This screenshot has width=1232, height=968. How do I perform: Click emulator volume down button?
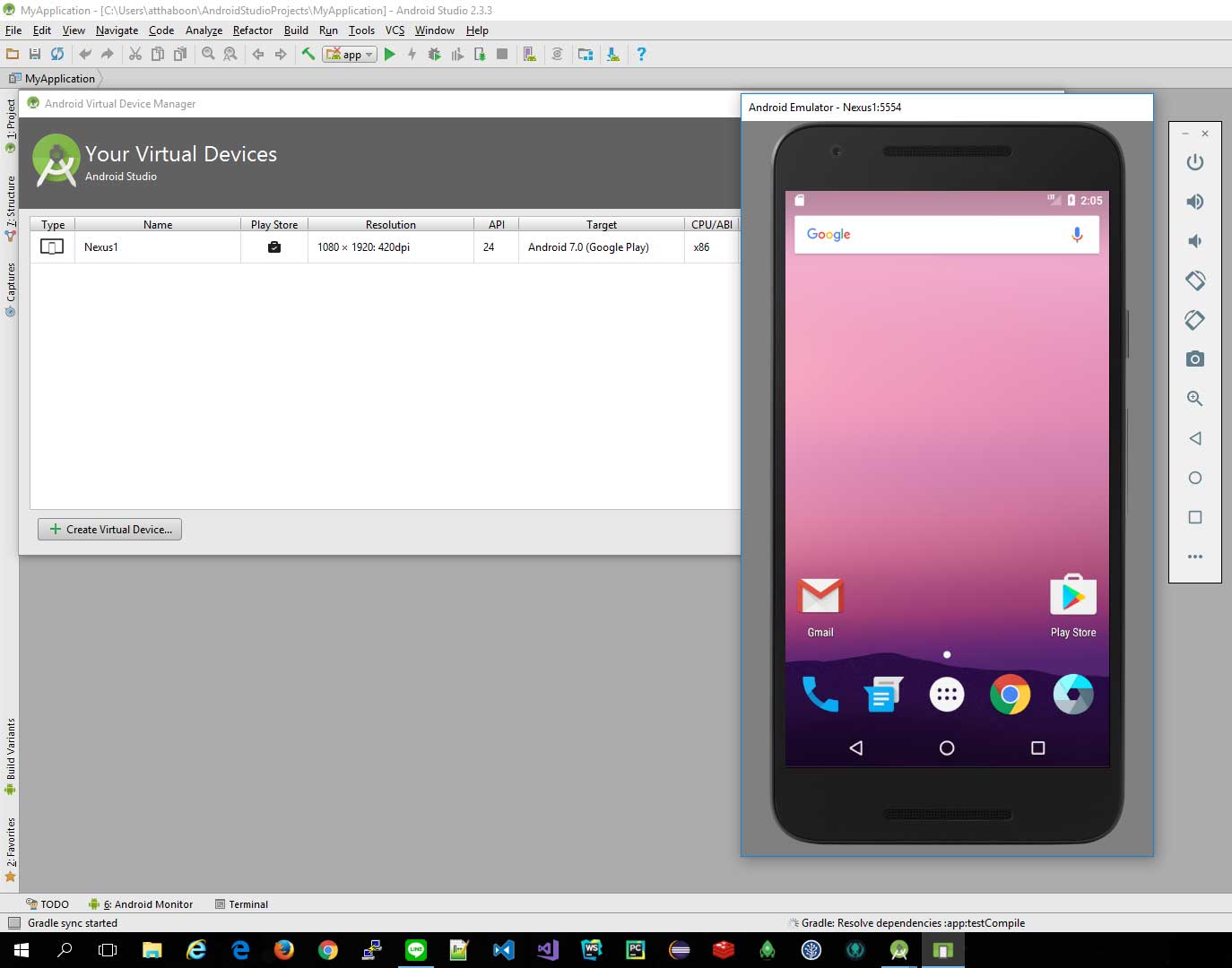pos(1194,241)
